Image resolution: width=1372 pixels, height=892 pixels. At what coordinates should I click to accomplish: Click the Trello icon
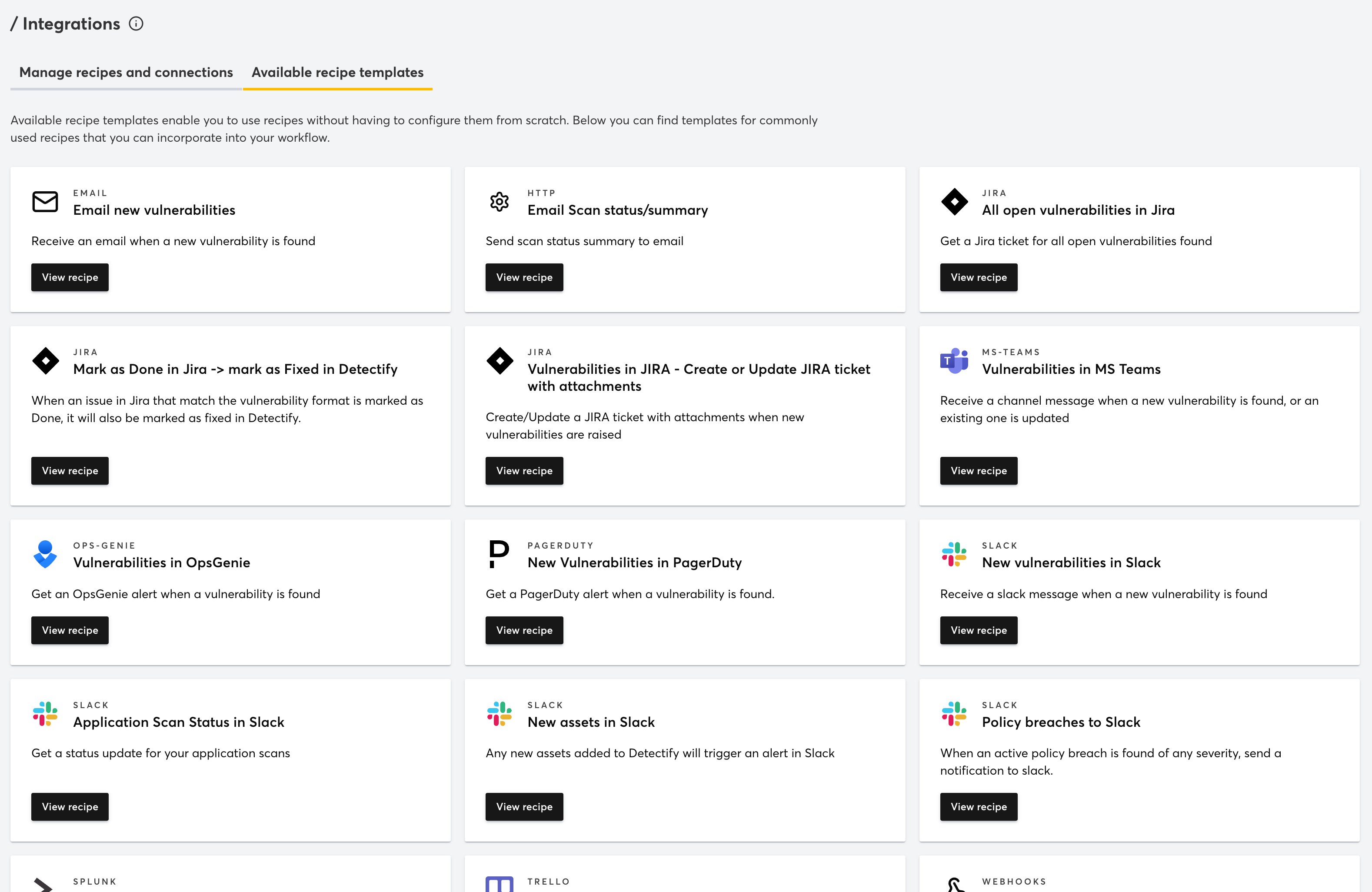pos(499,884)
